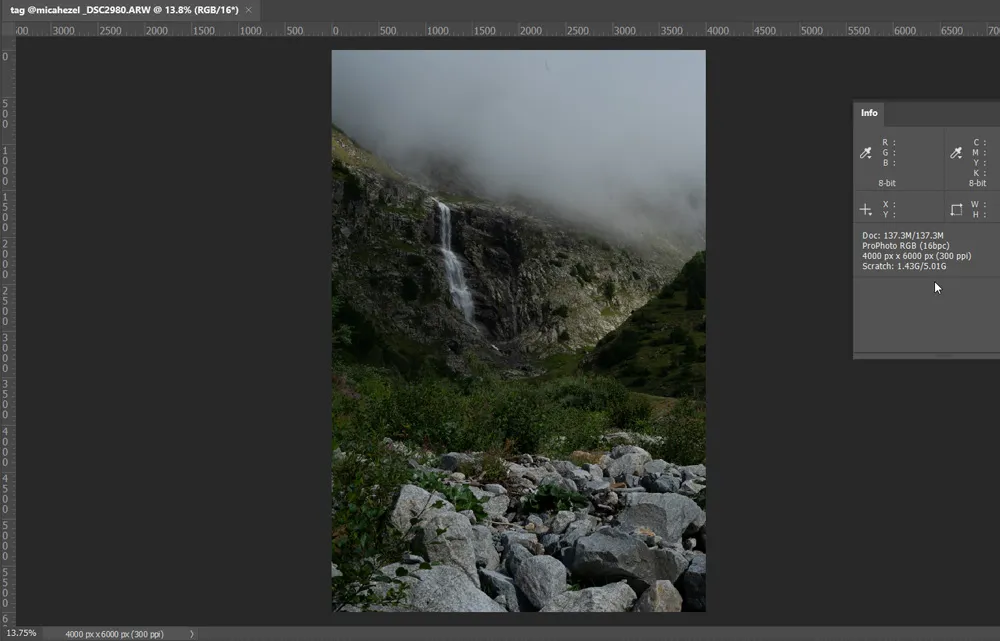Select the RGB eyedropper icon in Info panel

(x=866, y=152)
